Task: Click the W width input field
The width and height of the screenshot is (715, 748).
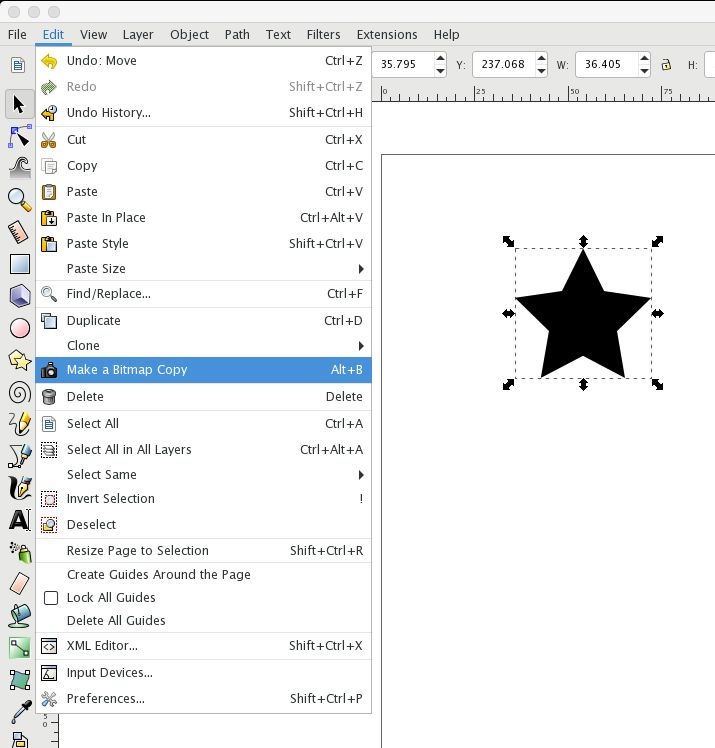Action: point(607,64)
